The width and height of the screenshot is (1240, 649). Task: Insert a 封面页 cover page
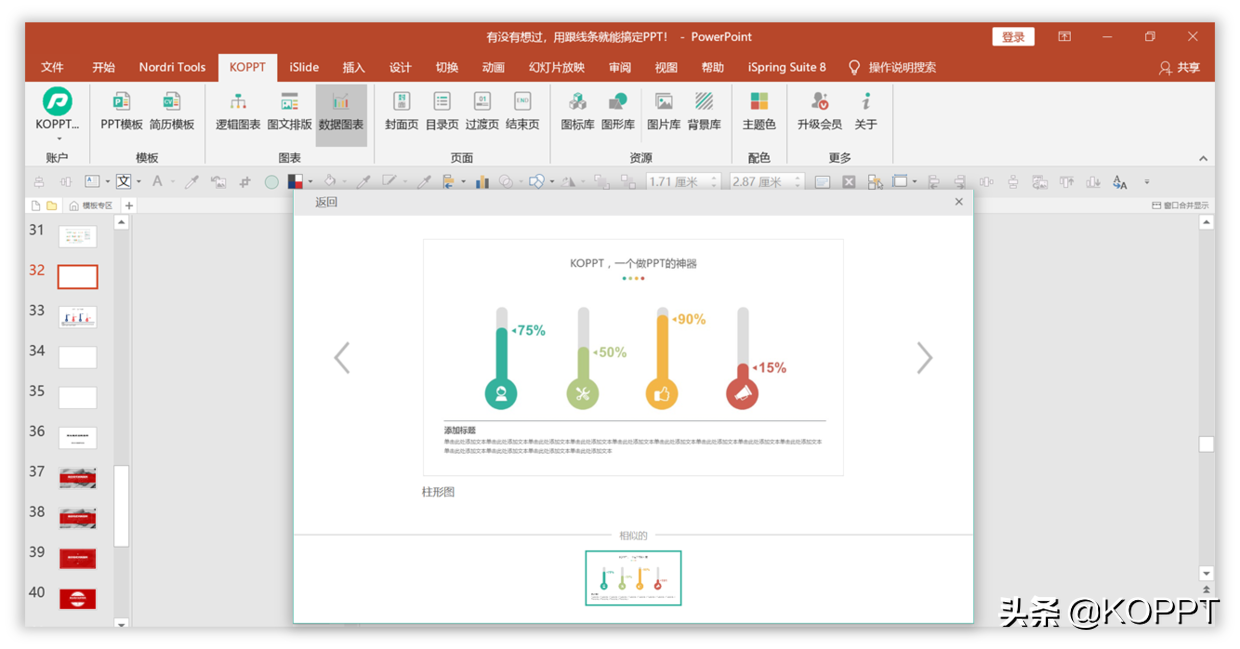pos(401,111)
